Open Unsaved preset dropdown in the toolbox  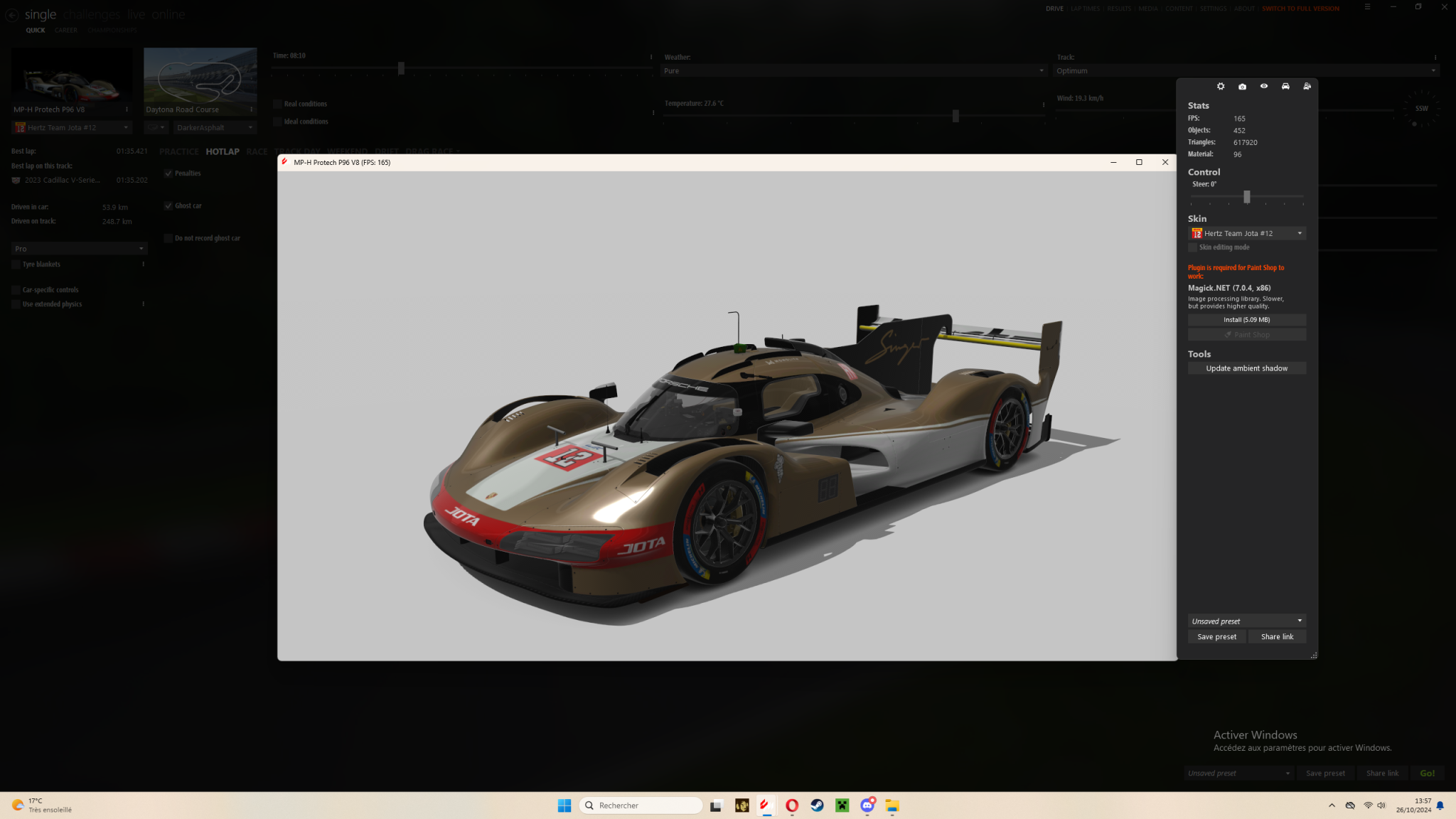click(1247, 621)
